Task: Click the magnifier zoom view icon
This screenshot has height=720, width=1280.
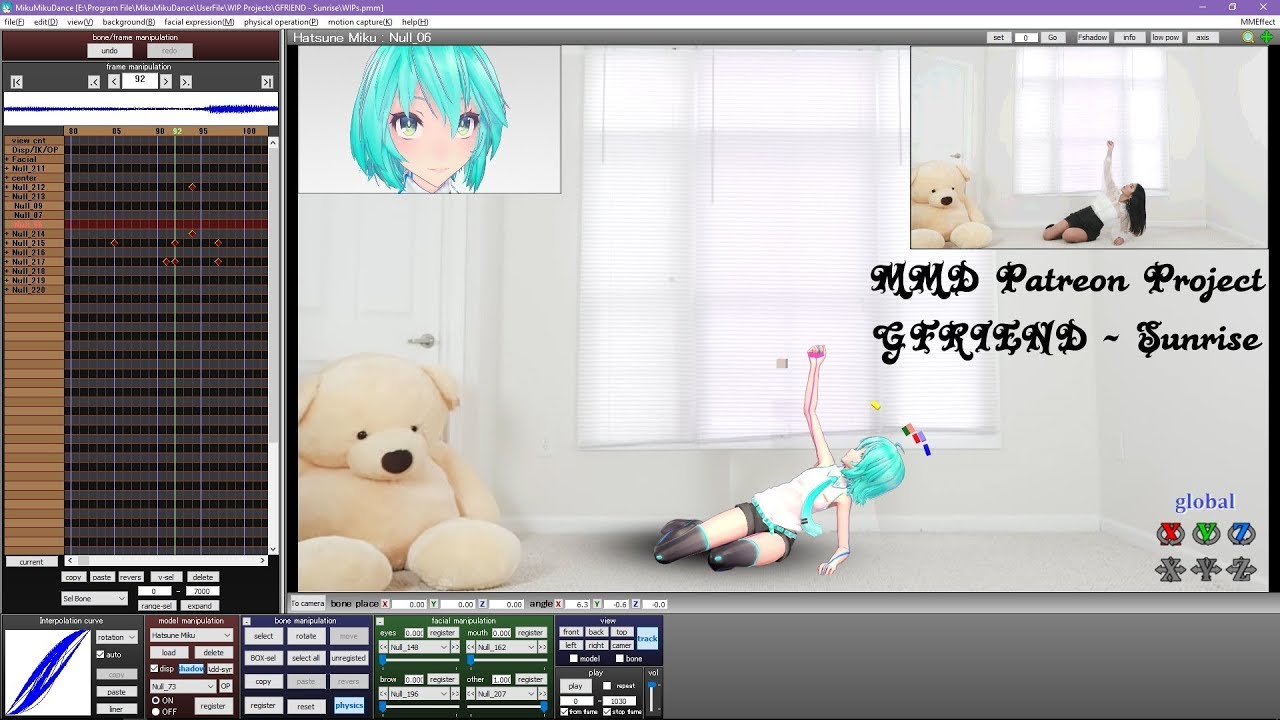Action: coord(1248,37)
